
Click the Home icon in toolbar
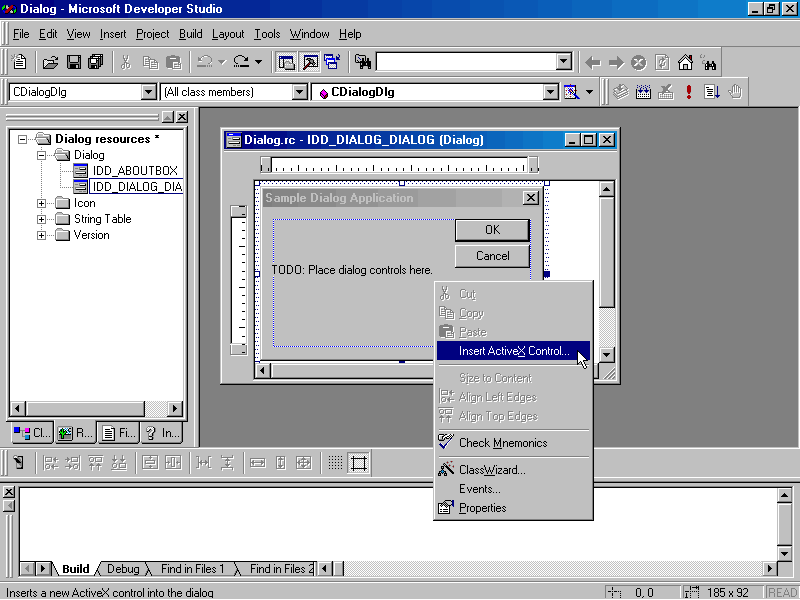tap(685, 62)
